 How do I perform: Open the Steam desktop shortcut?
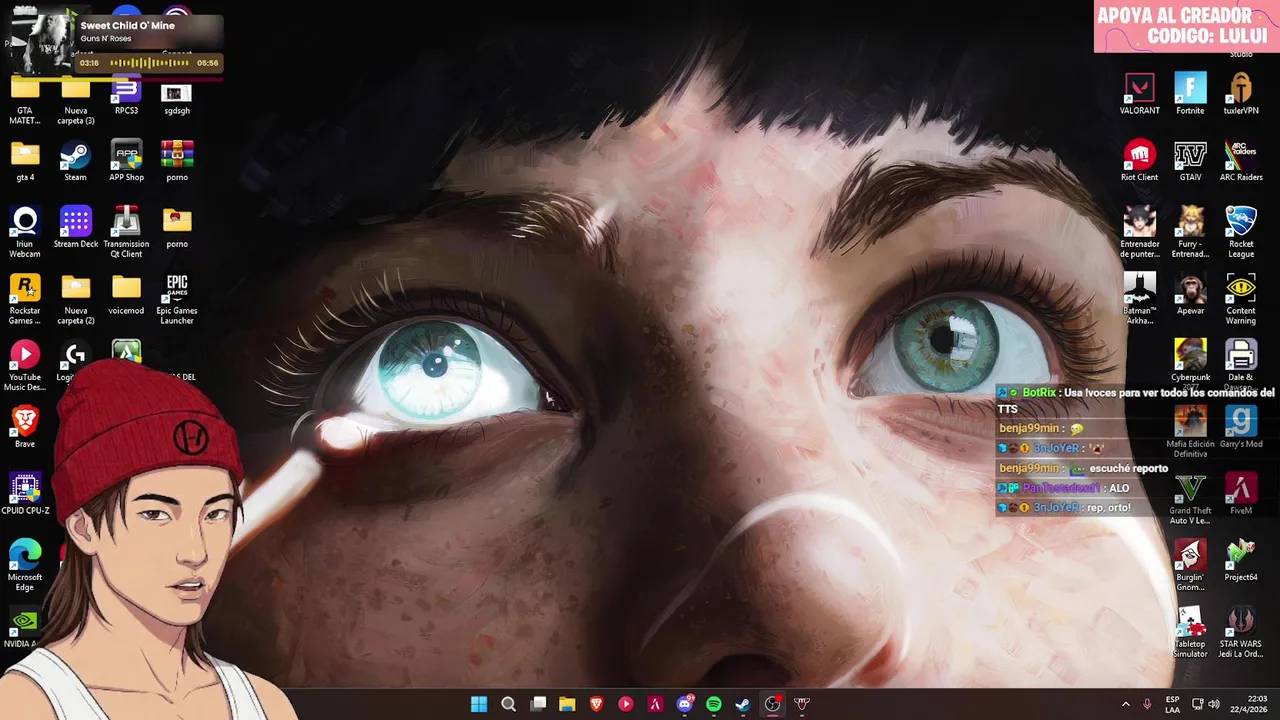[75, 161]
